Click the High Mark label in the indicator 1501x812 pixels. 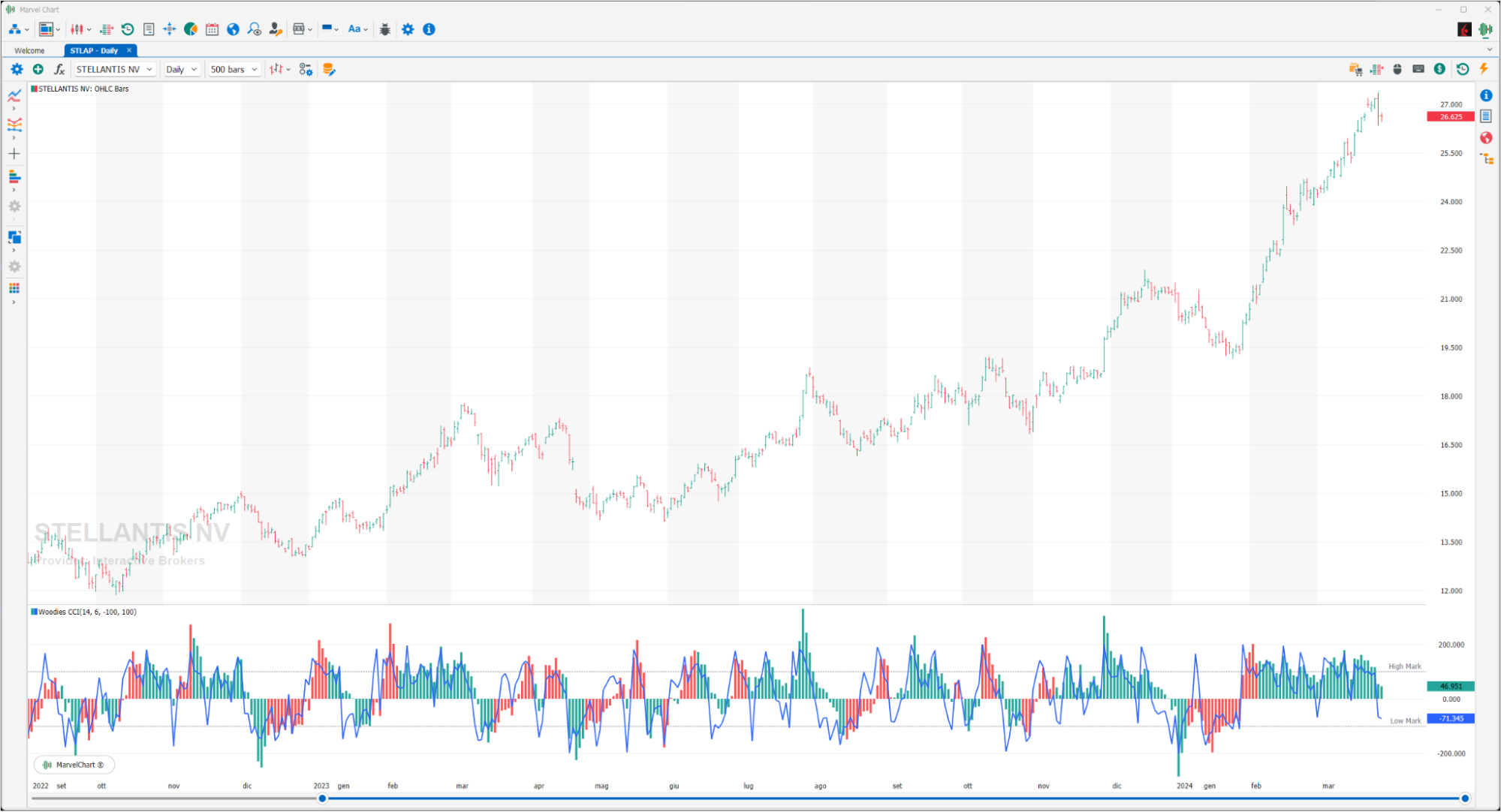coord(1404,666)
